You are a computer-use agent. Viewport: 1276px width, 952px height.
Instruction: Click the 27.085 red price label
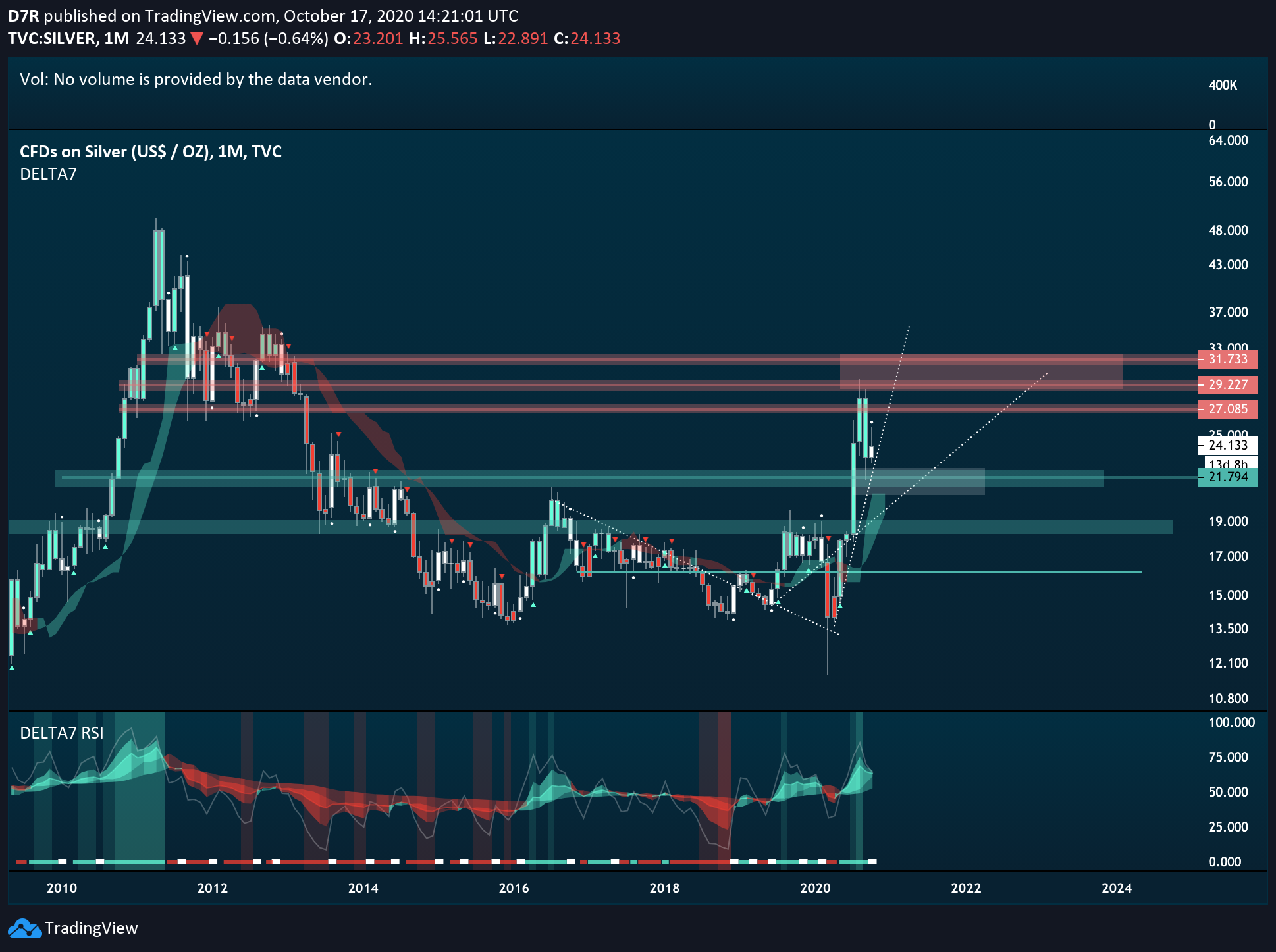(x=1227, y=410)
